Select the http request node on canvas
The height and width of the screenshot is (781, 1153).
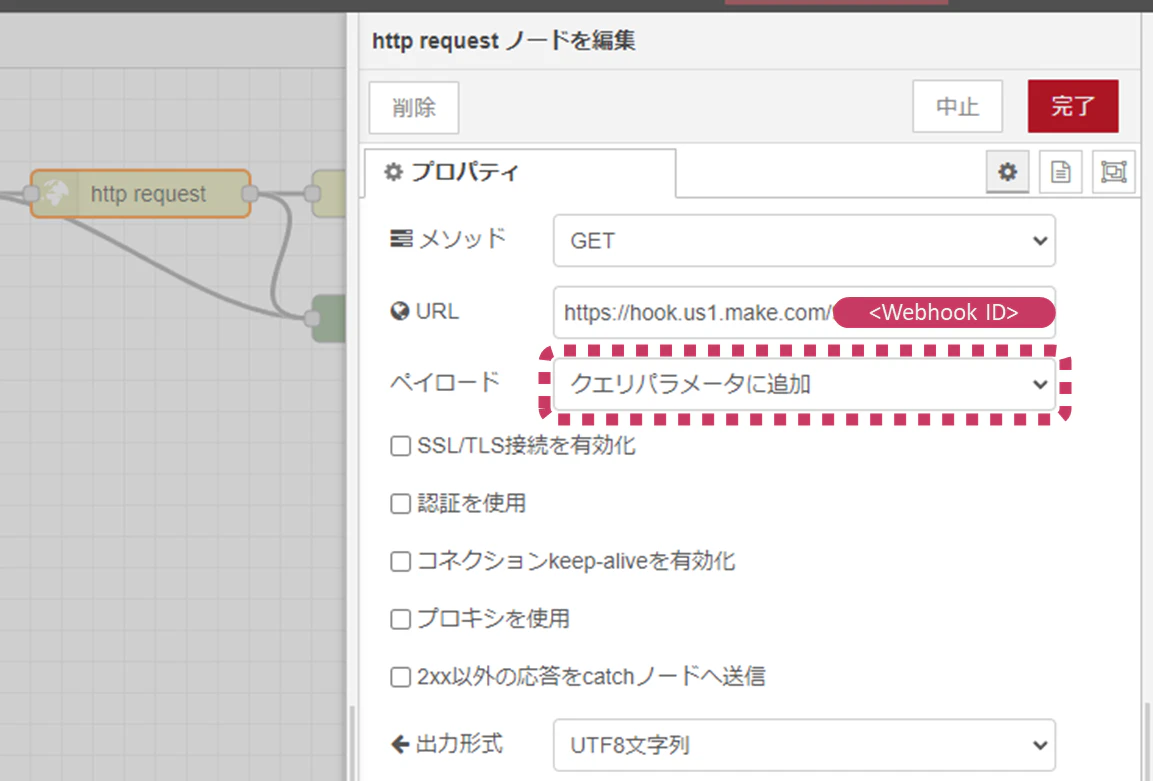click(140, 194)
